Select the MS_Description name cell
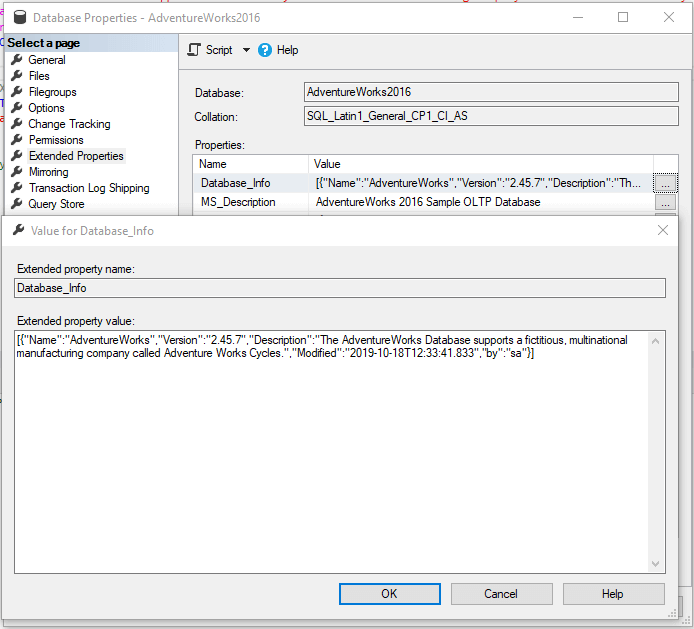Image resolution: width=694 pixels, height=629 pixels. (x=251, y=202)
